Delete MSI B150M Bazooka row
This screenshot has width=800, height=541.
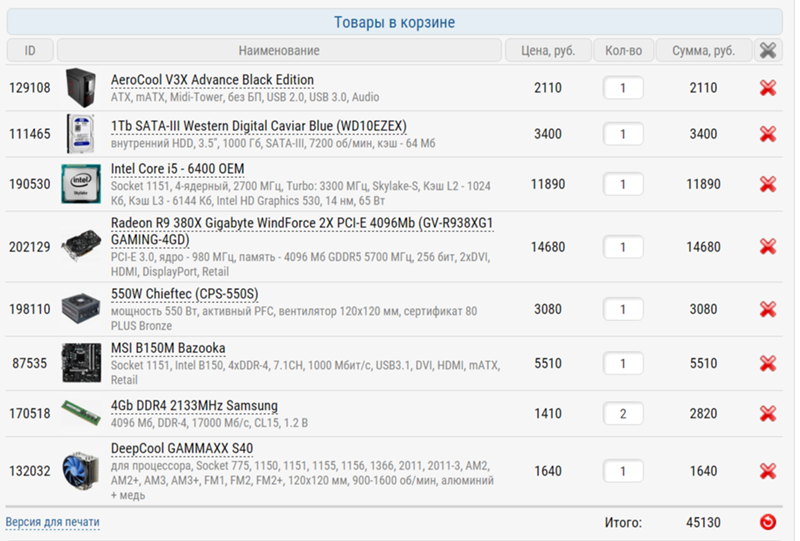(x=768, y=364)
